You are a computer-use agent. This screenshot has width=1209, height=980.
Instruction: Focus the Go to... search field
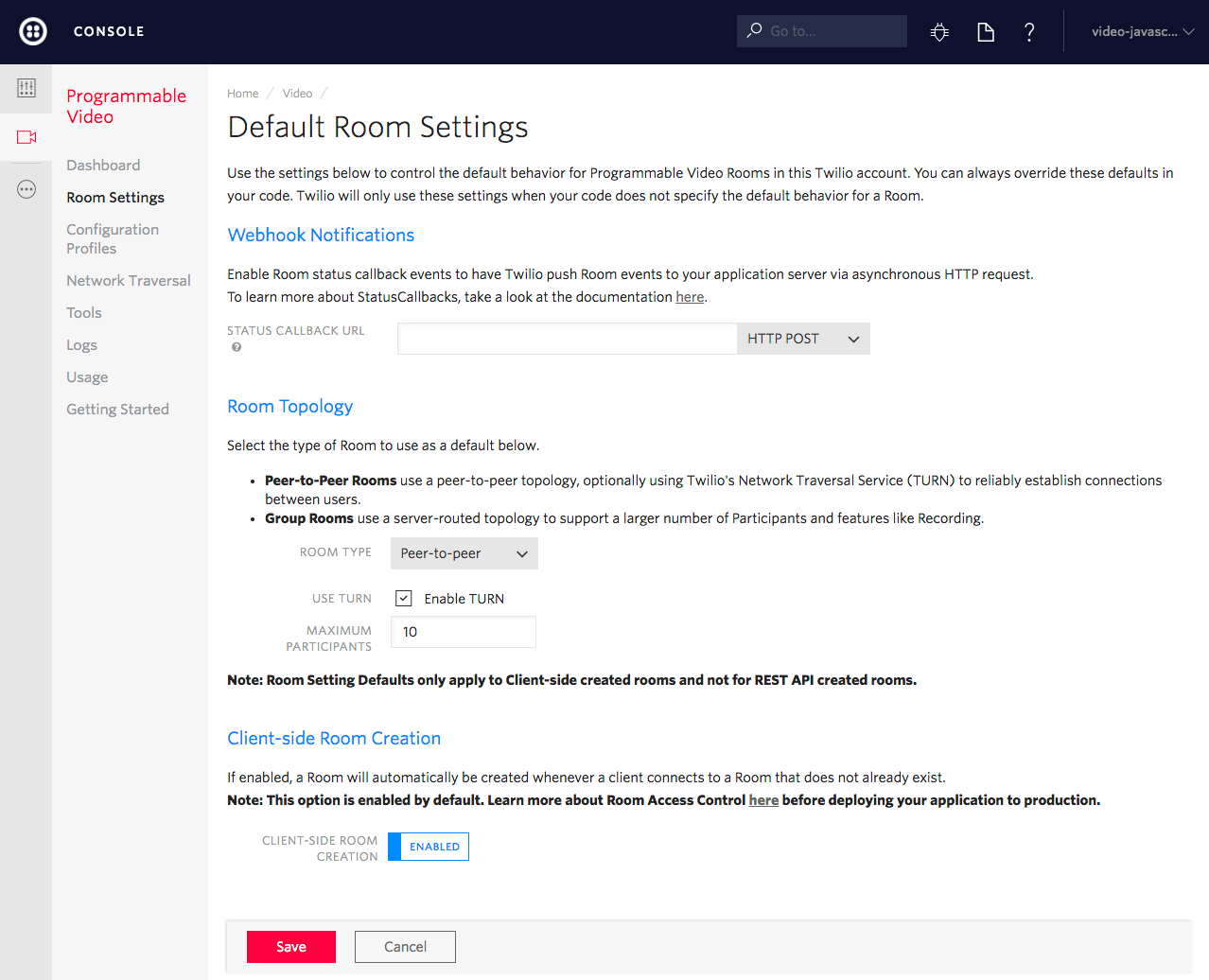click(x=822, y=31)
